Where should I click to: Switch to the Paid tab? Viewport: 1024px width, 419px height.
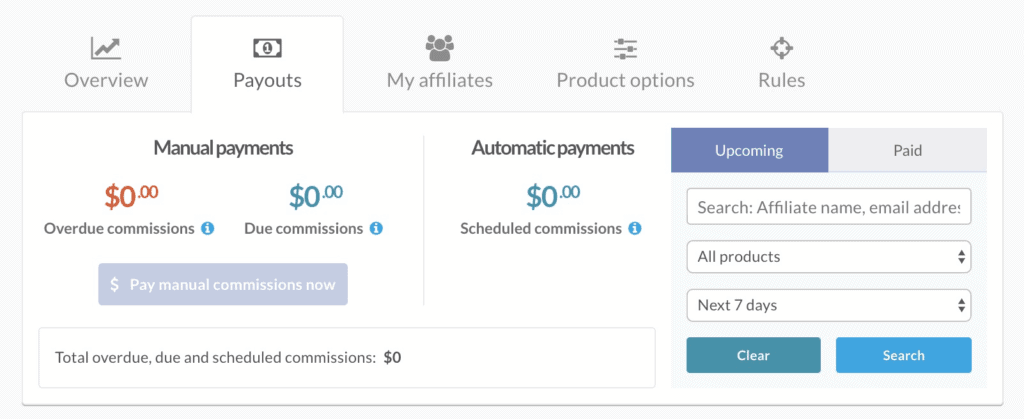(x=907, y=150)
